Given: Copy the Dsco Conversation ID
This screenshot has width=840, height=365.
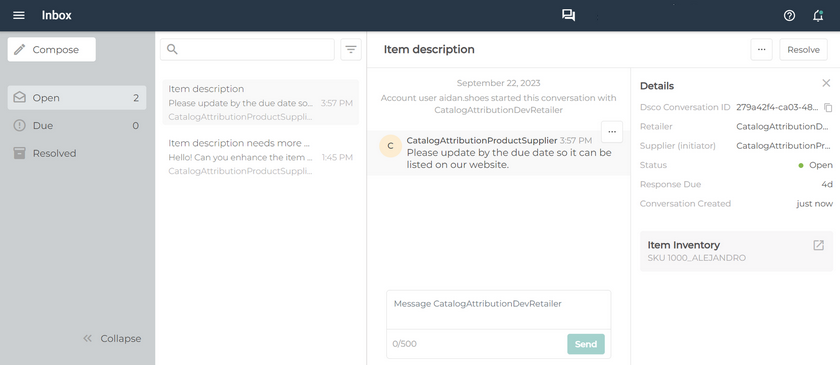Looking at the screenshot, I should (x=828, y=107).
